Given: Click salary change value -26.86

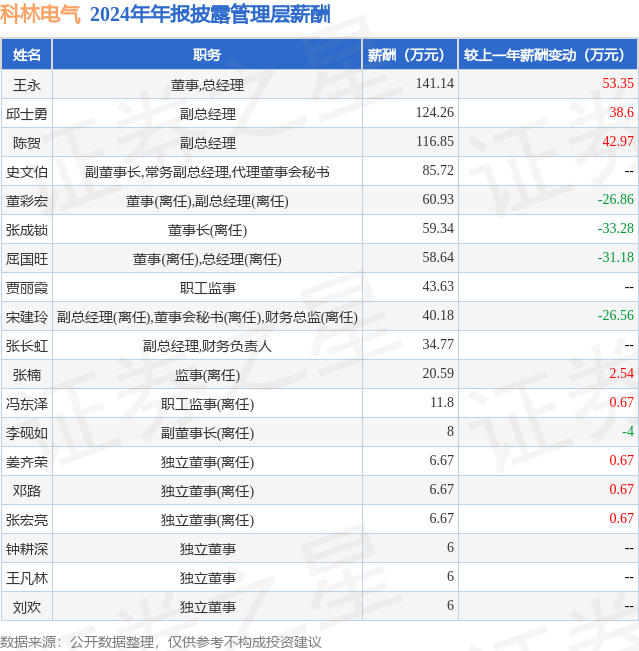Looking at the screenshot, I should coord(616,200).
